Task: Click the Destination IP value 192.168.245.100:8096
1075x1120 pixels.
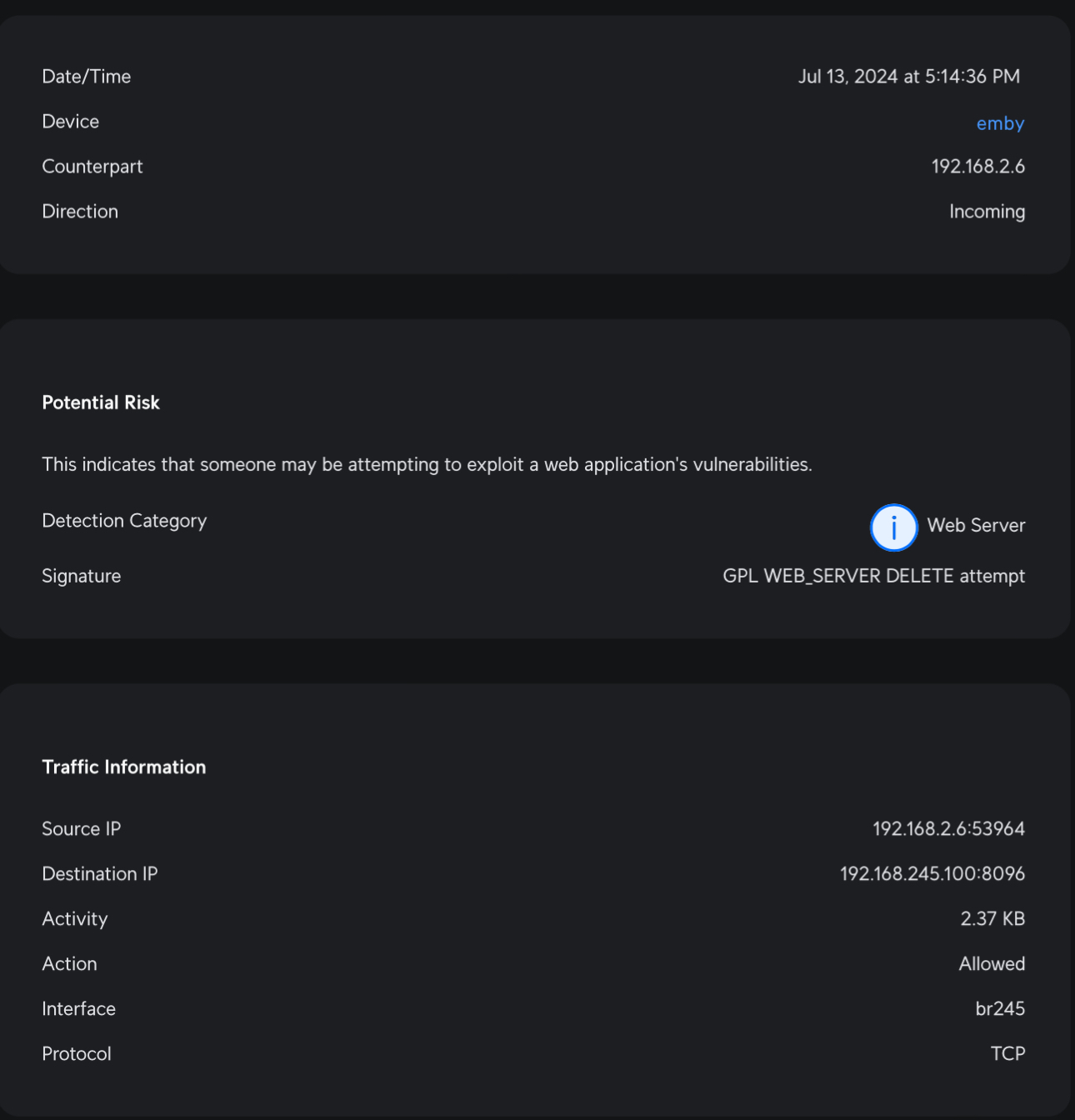Action: (x=932, y=874)
